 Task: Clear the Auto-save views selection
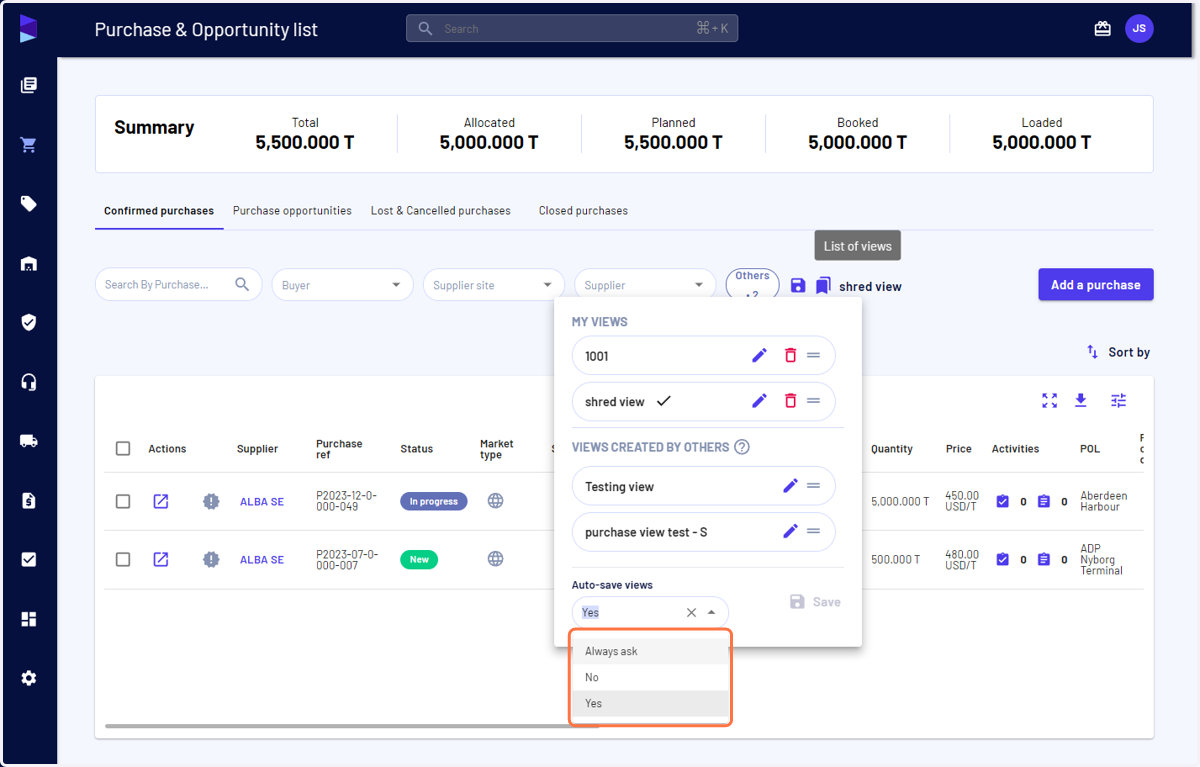coord(691,612)
